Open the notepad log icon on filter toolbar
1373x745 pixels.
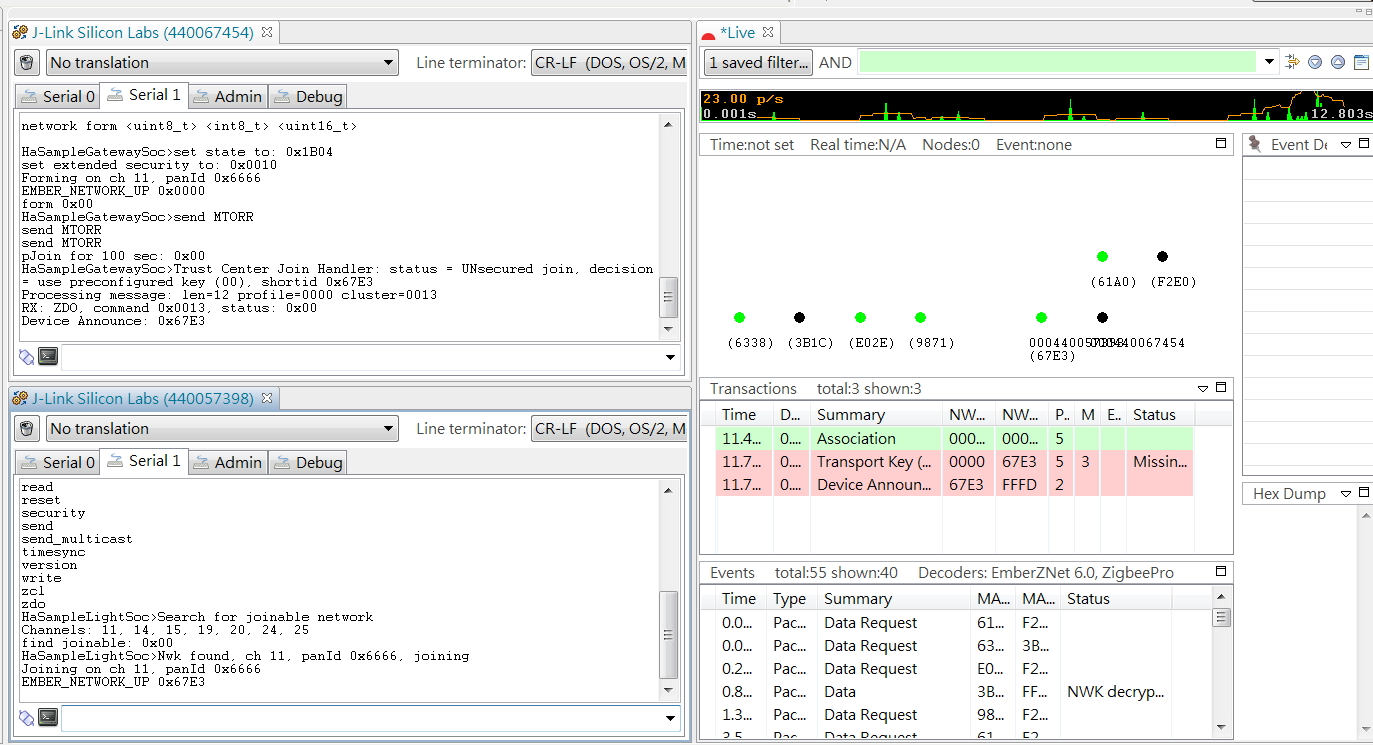[x=1359, y=61]
